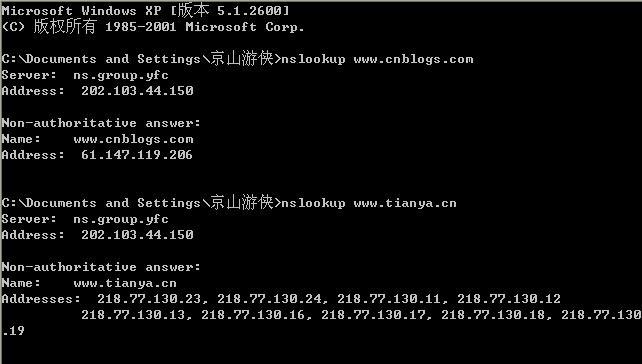Screen dimensions: 642x364
Task: Click the address 218.77.130.16
Action: click(x=253, y=315)
